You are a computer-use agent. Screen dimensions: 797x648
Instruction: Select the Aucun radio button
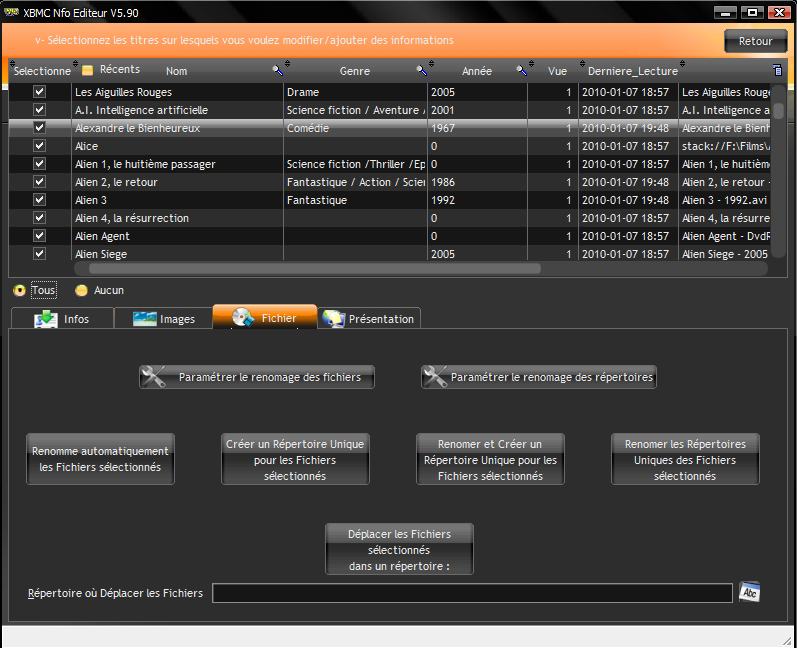tap(81, 290)
